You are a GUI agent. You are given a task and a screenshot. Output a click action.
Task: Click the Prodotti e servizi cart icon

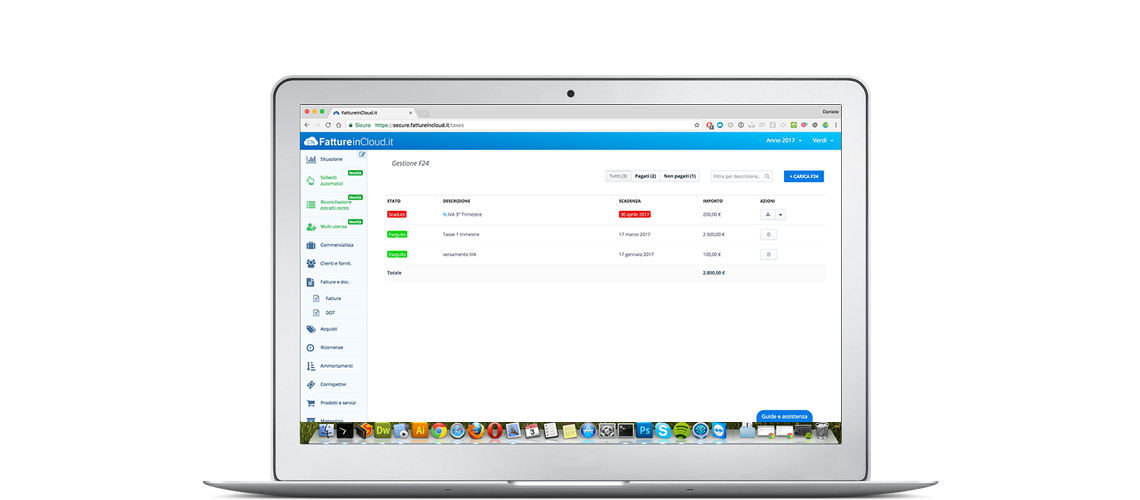[x=311, y=403]
